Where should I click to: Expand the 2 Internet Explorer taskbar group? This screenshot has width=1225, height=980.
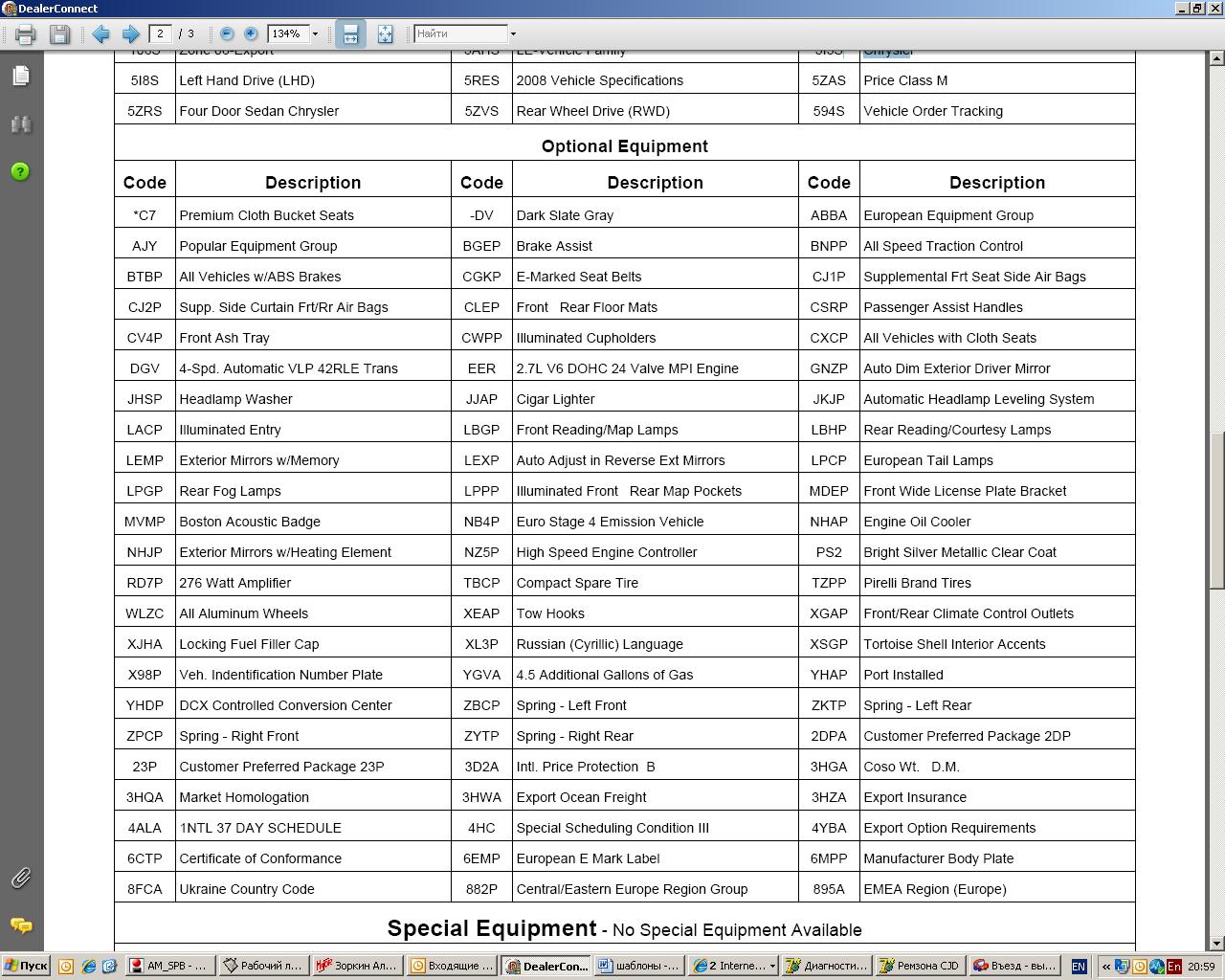(x=732, y=967)
